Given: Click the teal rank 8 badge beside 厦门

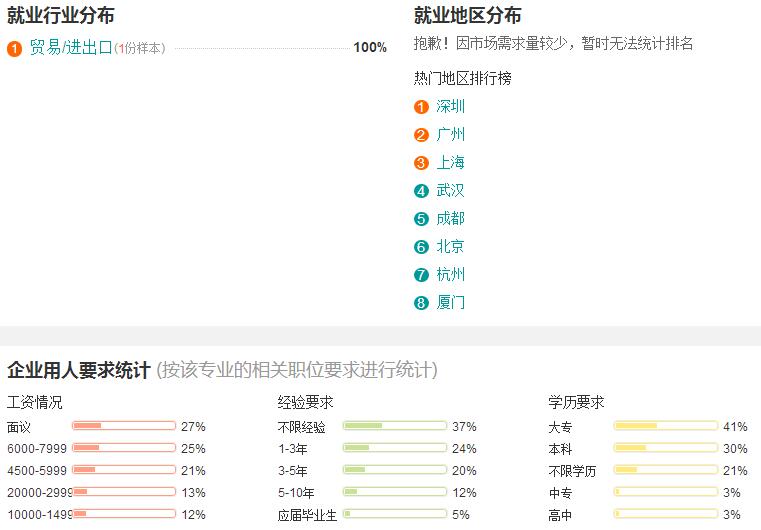Looking at the screenshot, I should pos(421,303).
